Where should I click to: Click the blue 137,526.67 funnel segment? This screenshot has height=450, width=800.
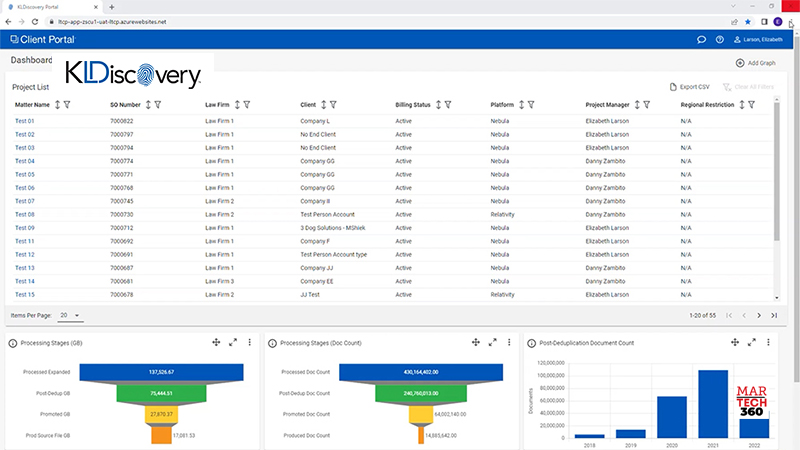(x=161, y=372)
